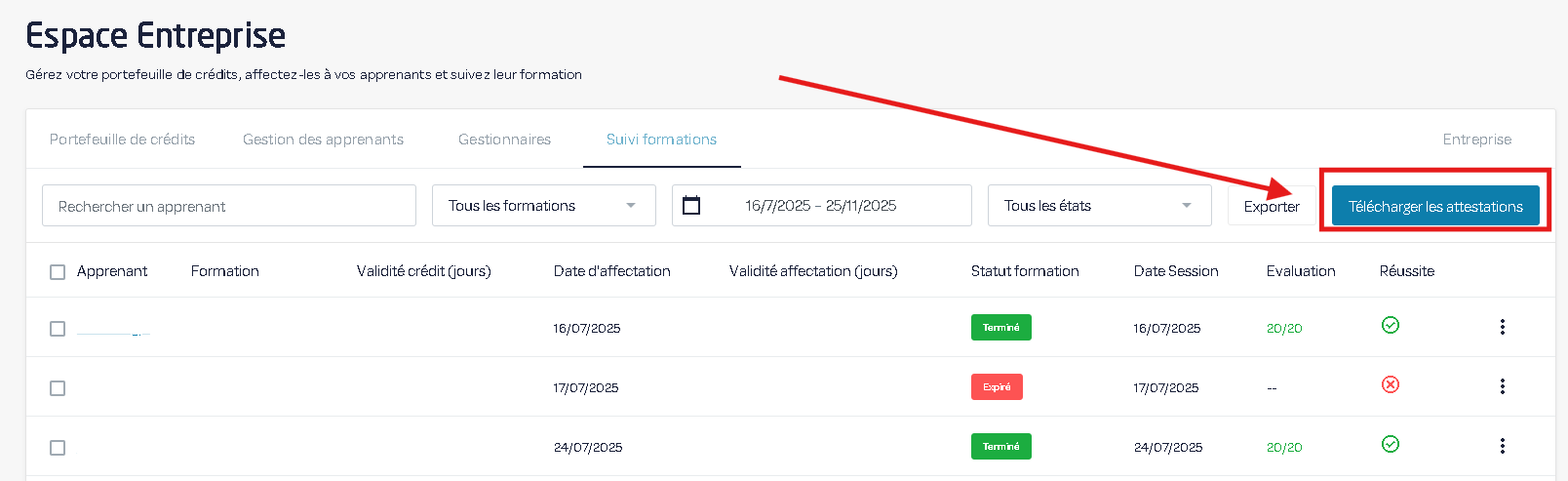Select the checkbox for the 17/07/2025 row
This screenshot has height=481, width=1568.
58,388
